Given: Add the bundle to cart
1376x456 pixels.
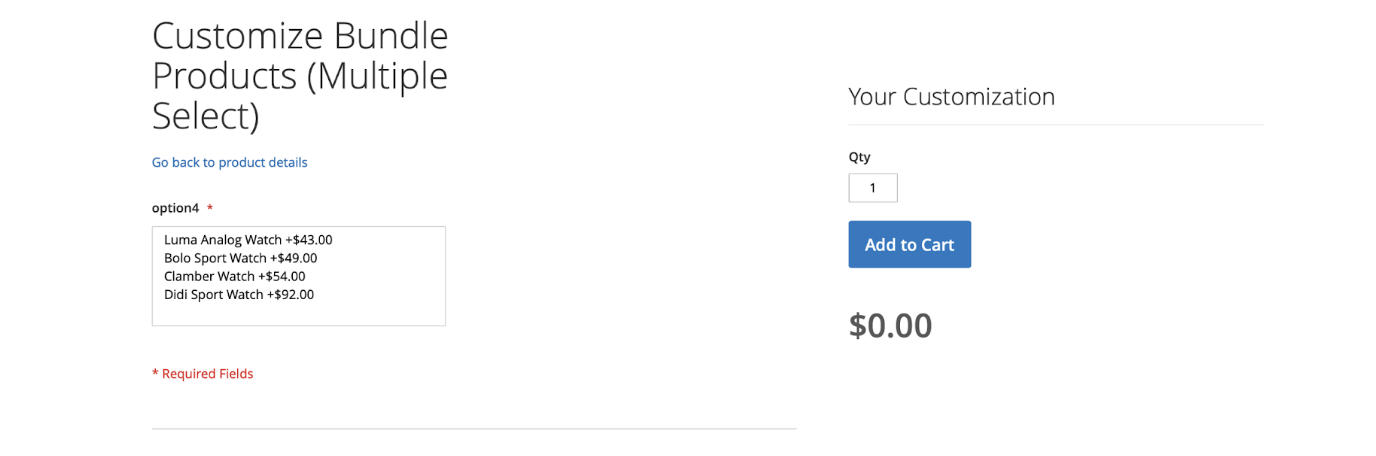Looking at the screenshot, I should pos(910,244).
